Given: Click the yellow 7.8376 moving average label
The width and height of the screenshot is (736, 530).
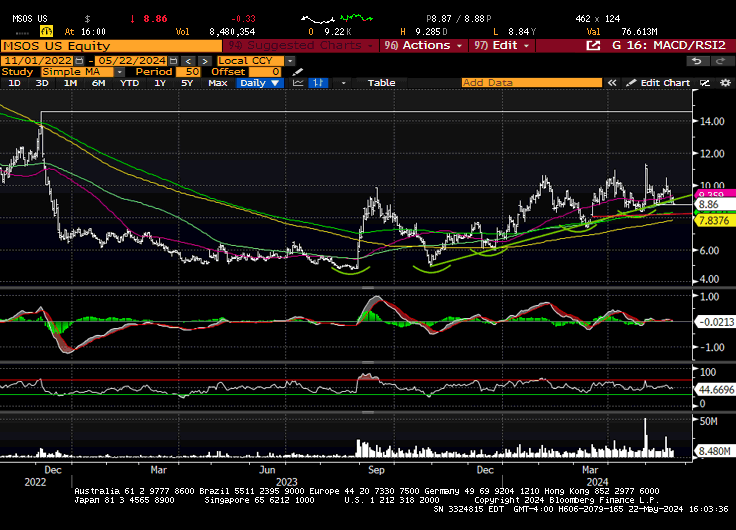Looking at the screenshot, I should pos(713,221).
